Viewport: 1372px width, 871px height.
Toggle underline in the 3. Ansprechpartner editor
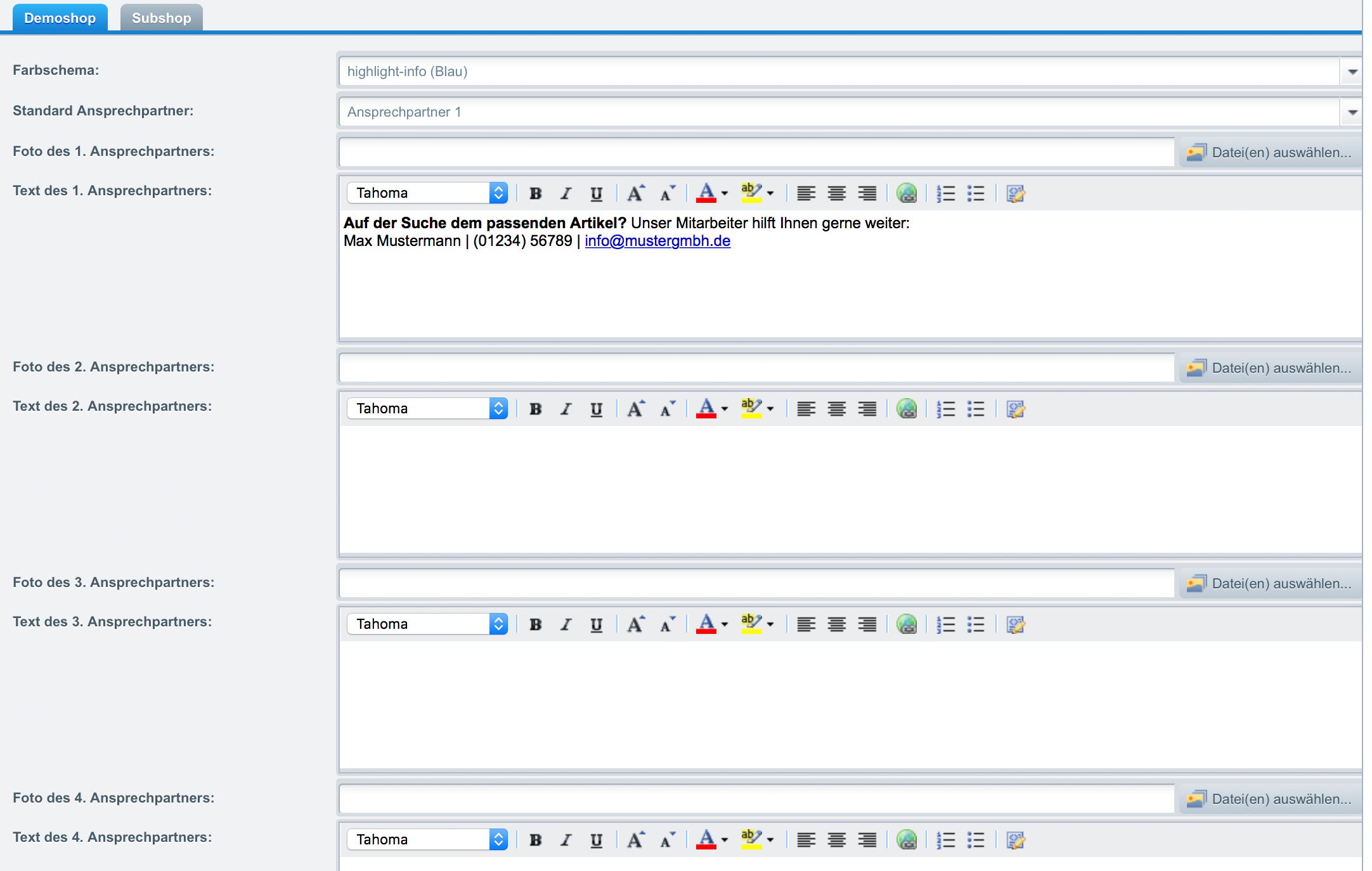(597, 624)
